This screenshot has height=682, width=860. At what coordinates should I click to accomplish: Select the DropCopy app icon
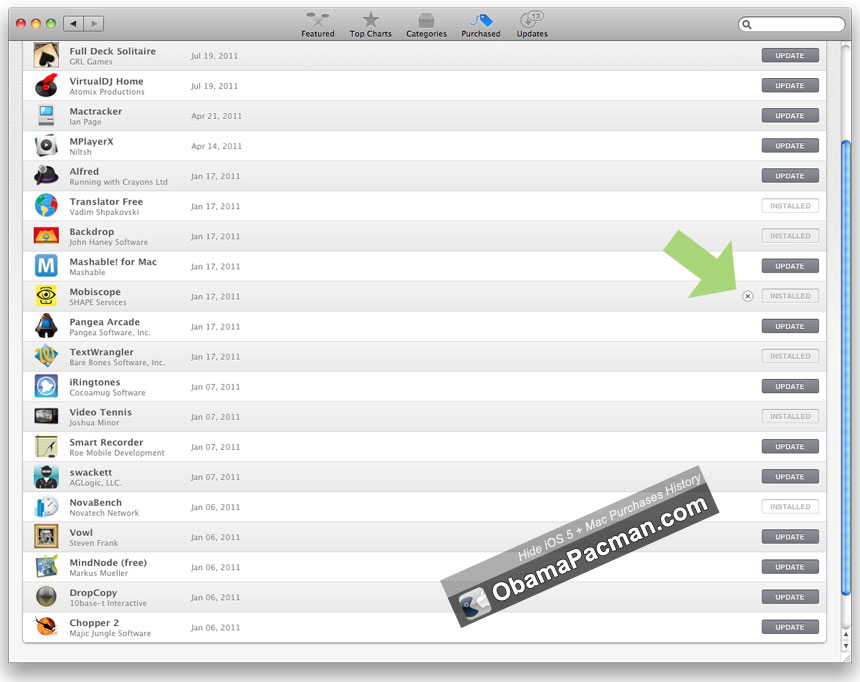click(46, 597)
